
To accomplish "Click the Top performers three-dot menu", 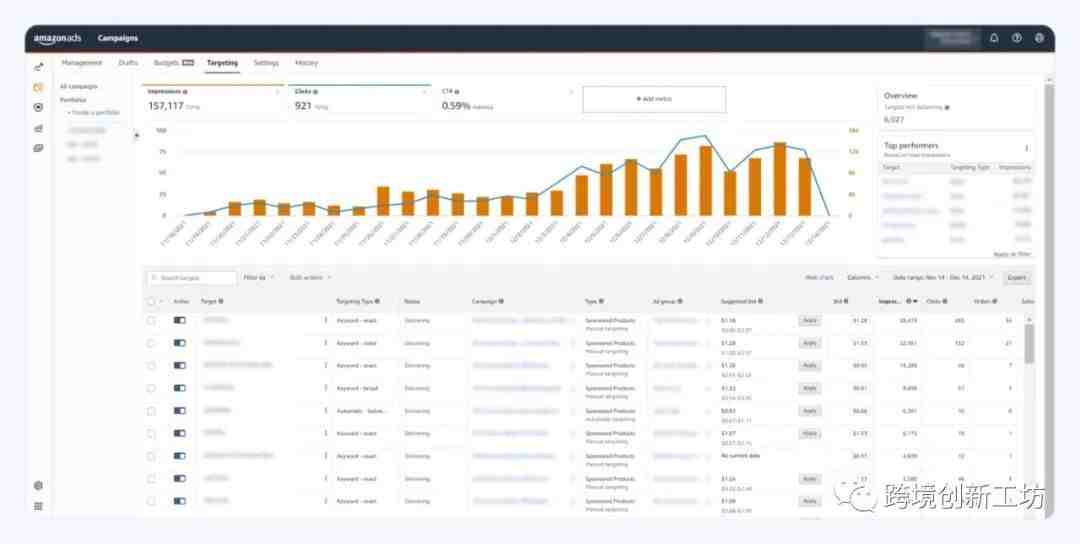I will (x=1026, y=147).
